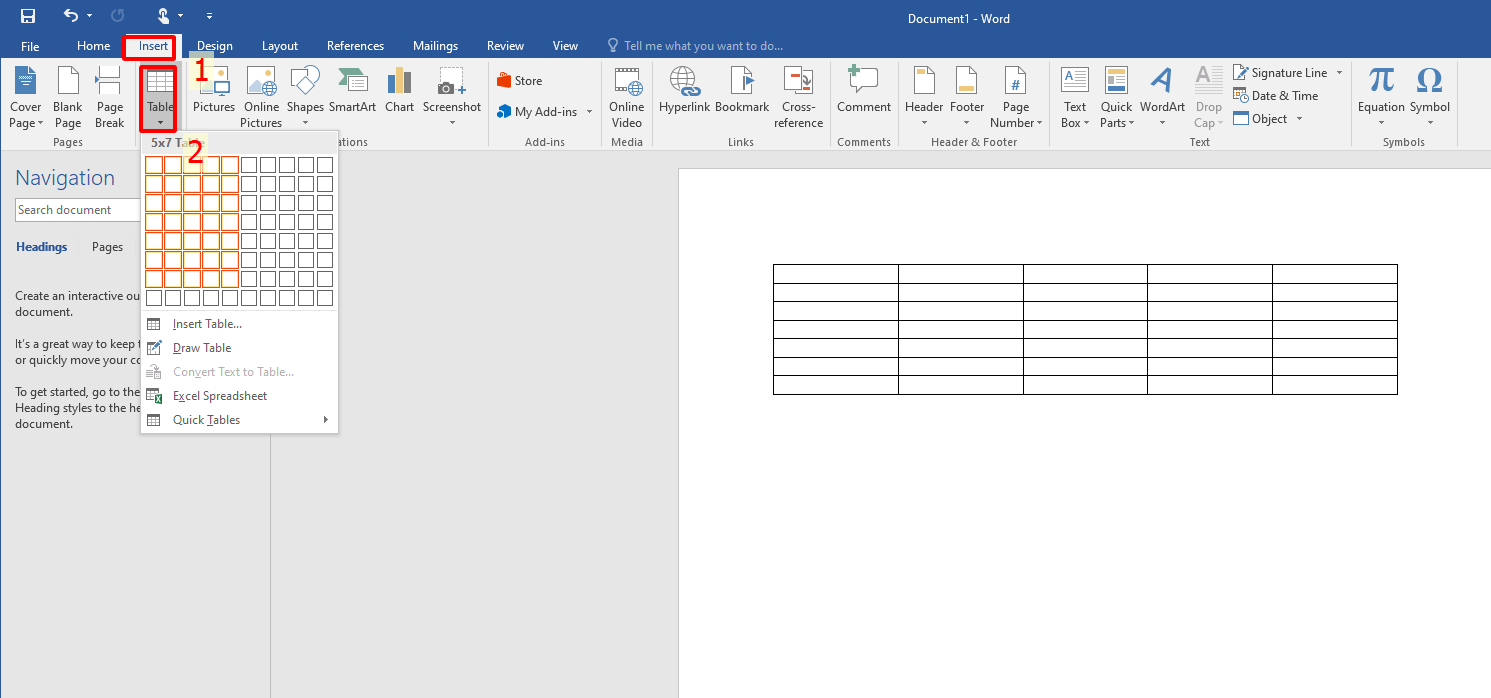This screenshot has width=1491, height=698.
Task: Select the Headings tab in Navigation
Action: click(x=42, y=247)
